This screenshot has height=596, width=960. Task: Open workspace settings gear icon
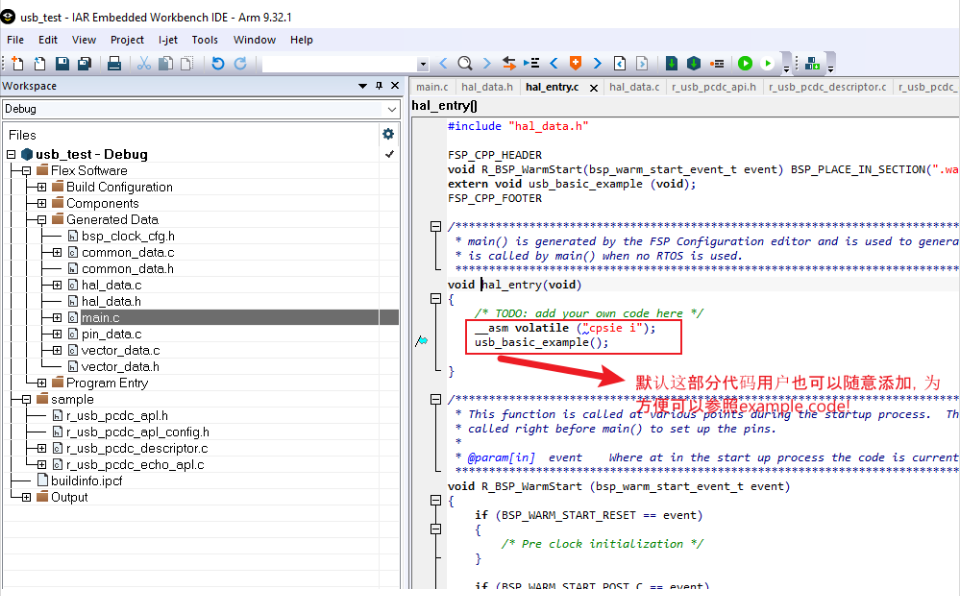[388, 134]
